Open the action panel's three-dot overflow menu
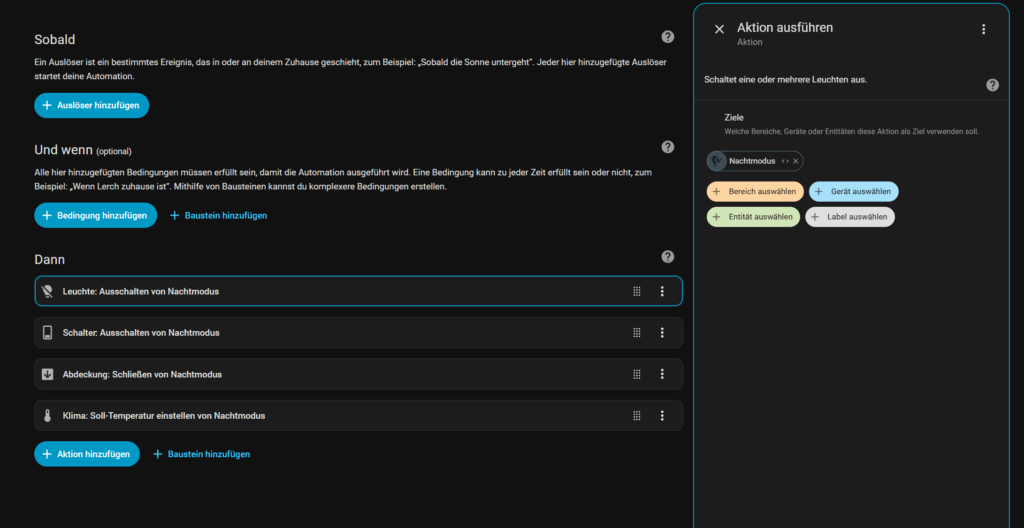Image resolution: width=1024 pixels, height=528 pixels. 983,30
